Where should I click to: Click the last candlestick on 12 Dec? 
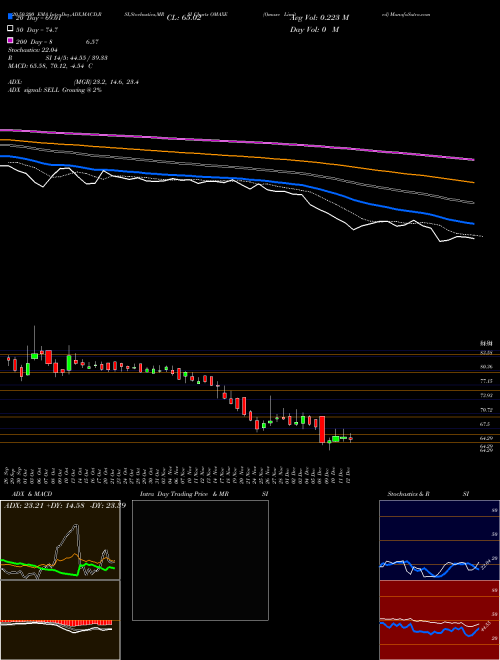pos(351,439)
